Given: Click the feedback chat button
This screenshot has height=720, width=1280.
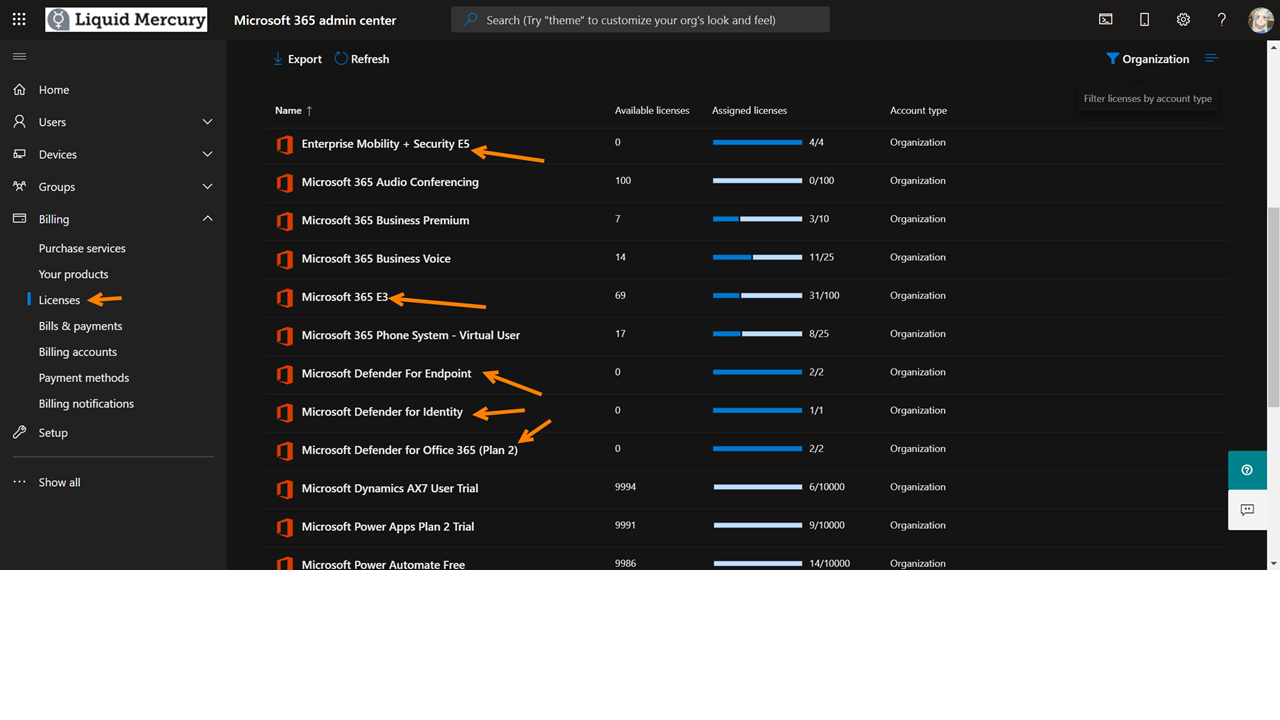Looking at the screenshot, I should click(1247, 510).
